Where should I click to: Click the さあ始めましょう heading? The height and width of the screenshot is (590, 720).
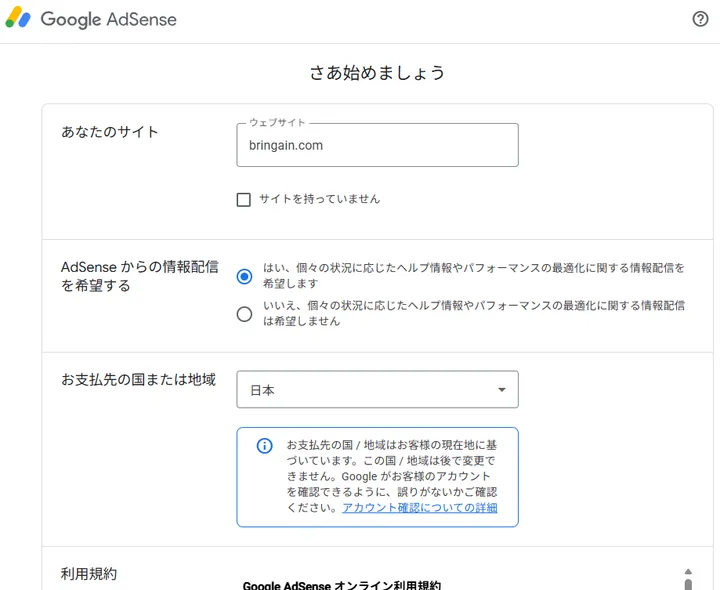pyautogui.click(x=377, y=73)
